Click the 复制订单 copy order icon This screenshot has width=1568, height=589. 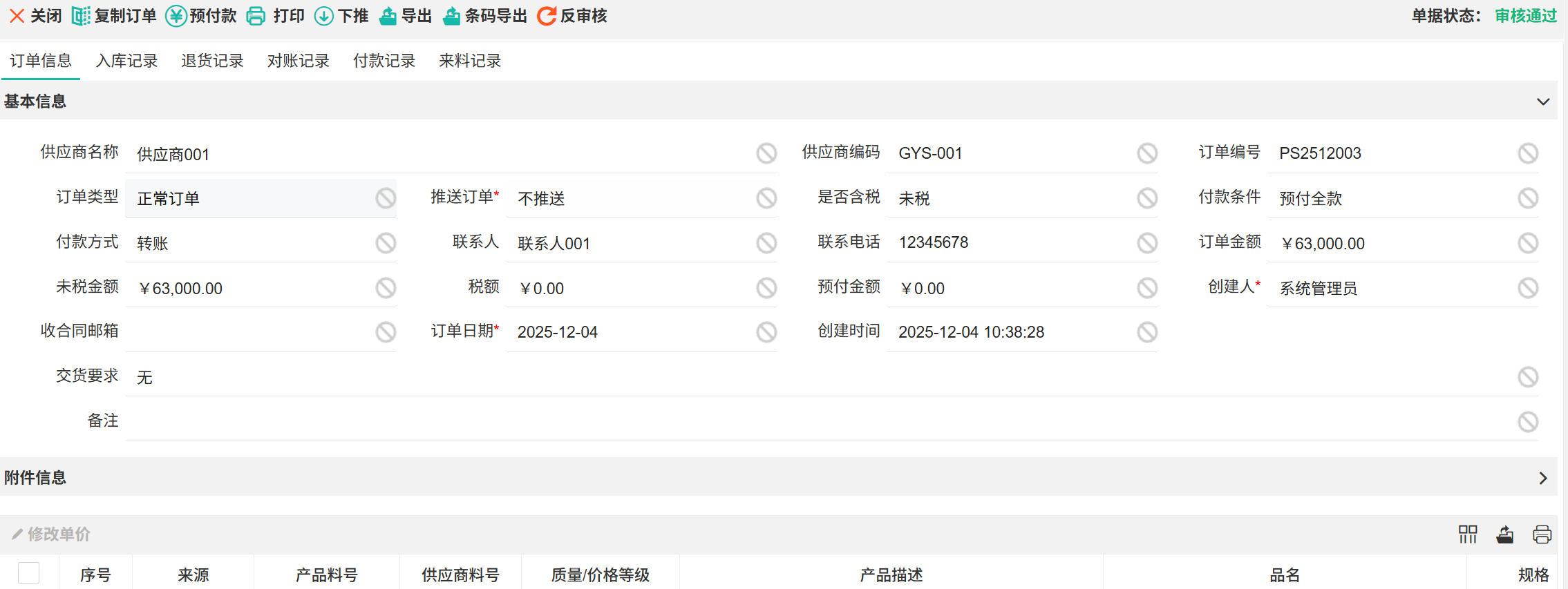81,16
